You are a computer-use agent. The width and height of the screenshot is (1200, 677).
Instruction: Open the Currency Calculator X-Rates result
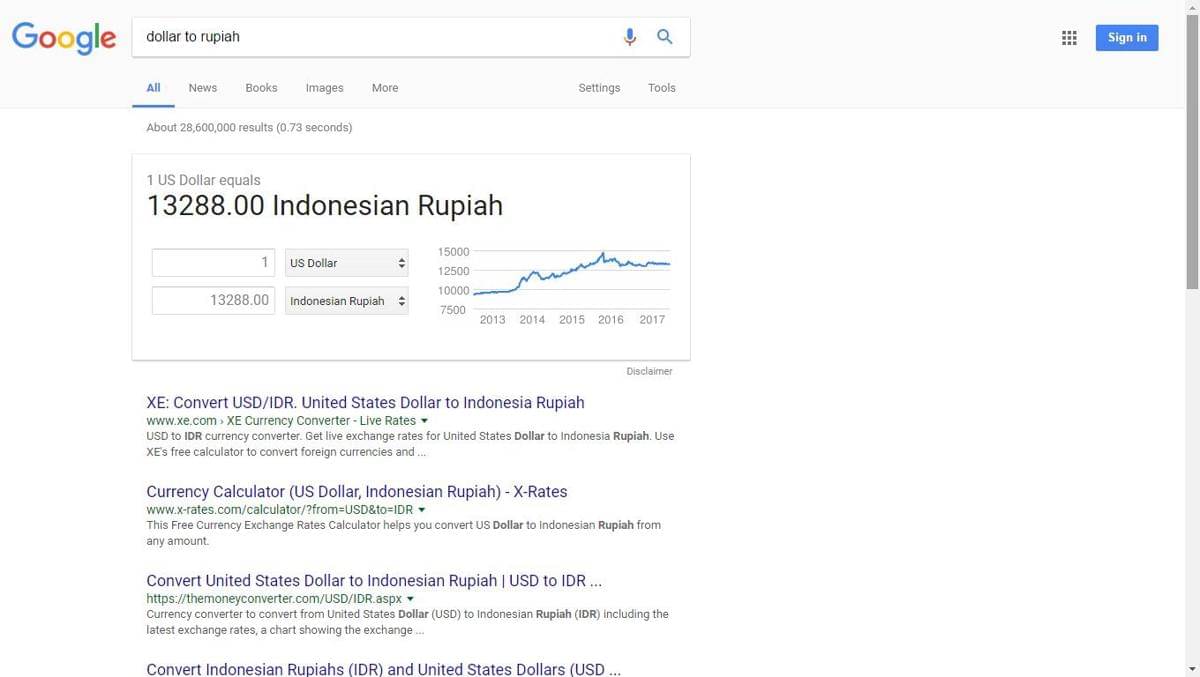pos(356,491)
